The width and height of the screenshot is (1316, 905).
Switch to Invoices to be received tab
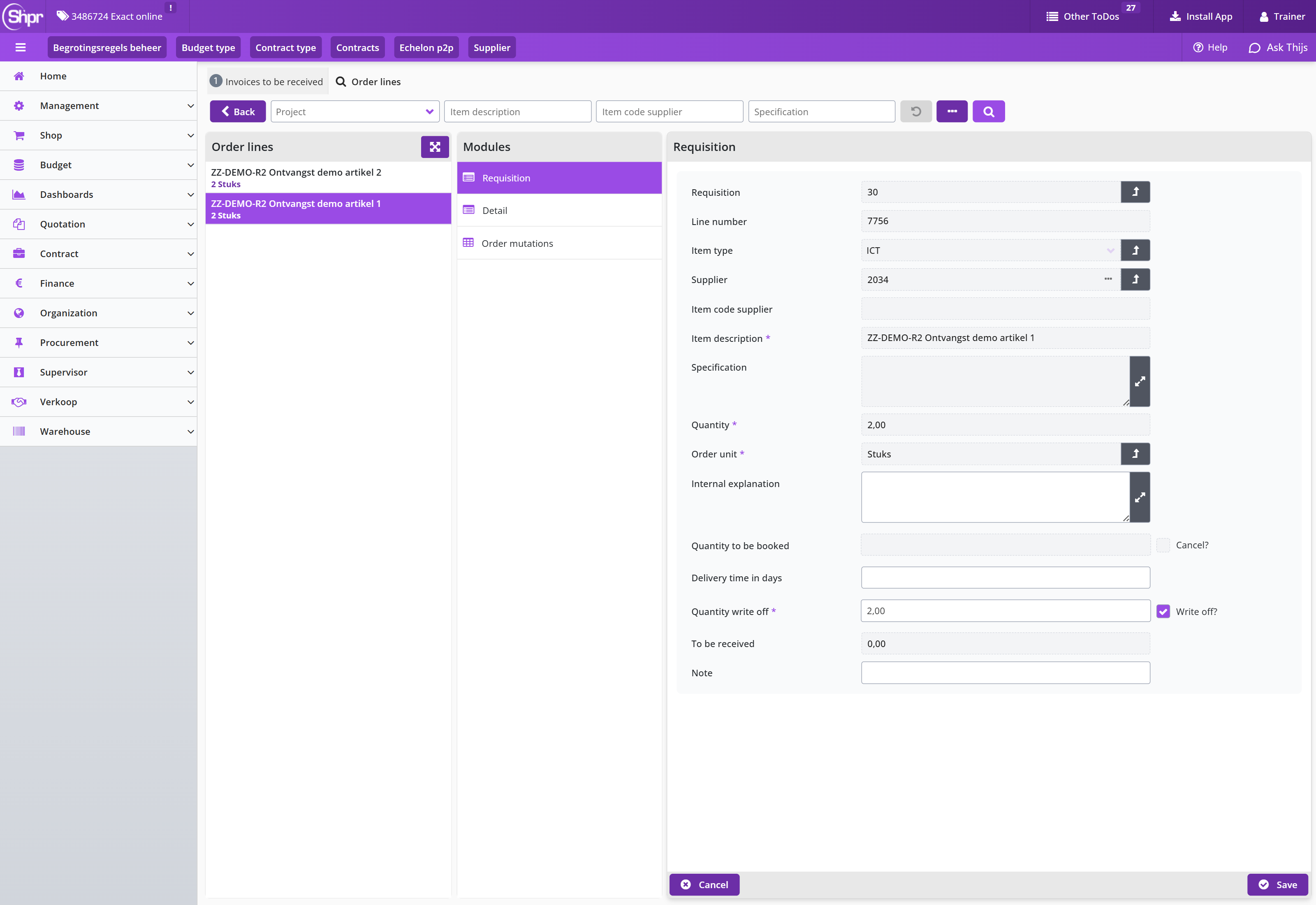pyautogui.click(x=267, y=81)
